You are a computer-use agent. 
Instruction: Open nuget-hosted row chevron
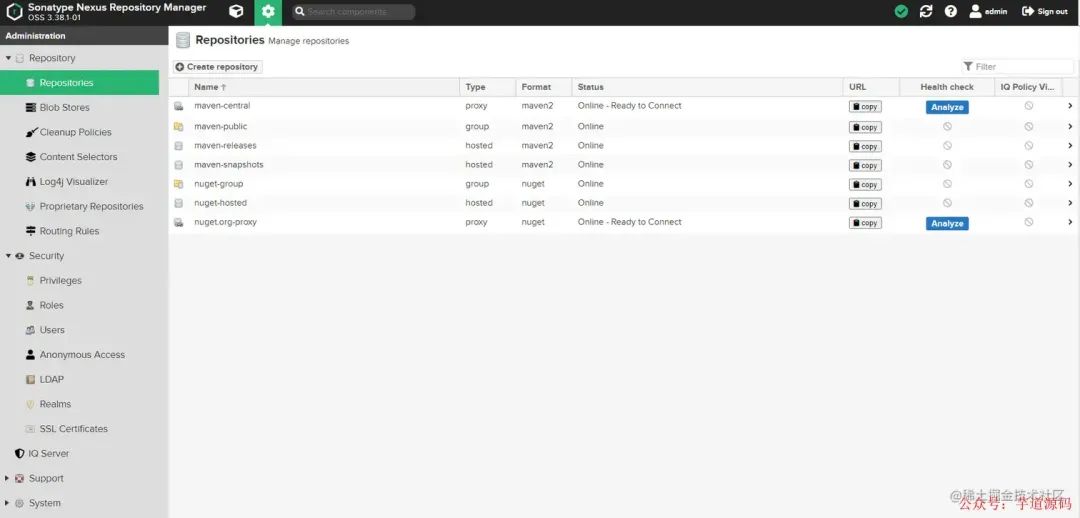coord(1070,203)
